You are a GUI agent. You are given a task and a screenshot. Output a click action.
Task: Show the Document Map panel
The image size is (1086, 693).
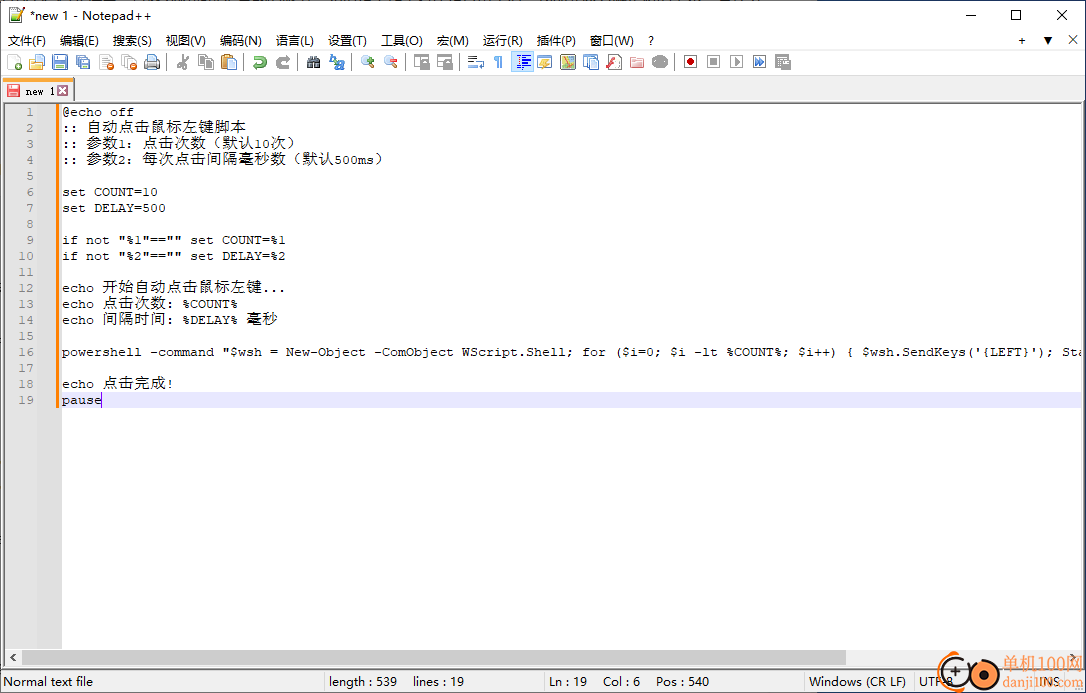coord(568,62)
